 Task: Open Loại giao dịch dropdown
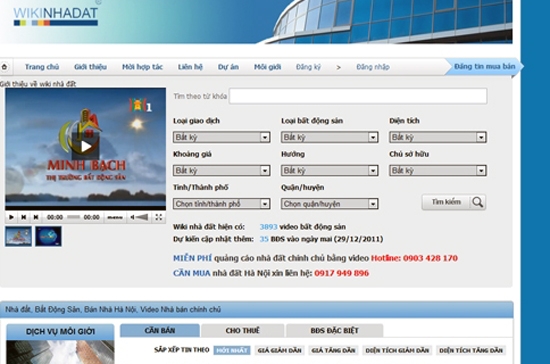click(x=221, y=137)
